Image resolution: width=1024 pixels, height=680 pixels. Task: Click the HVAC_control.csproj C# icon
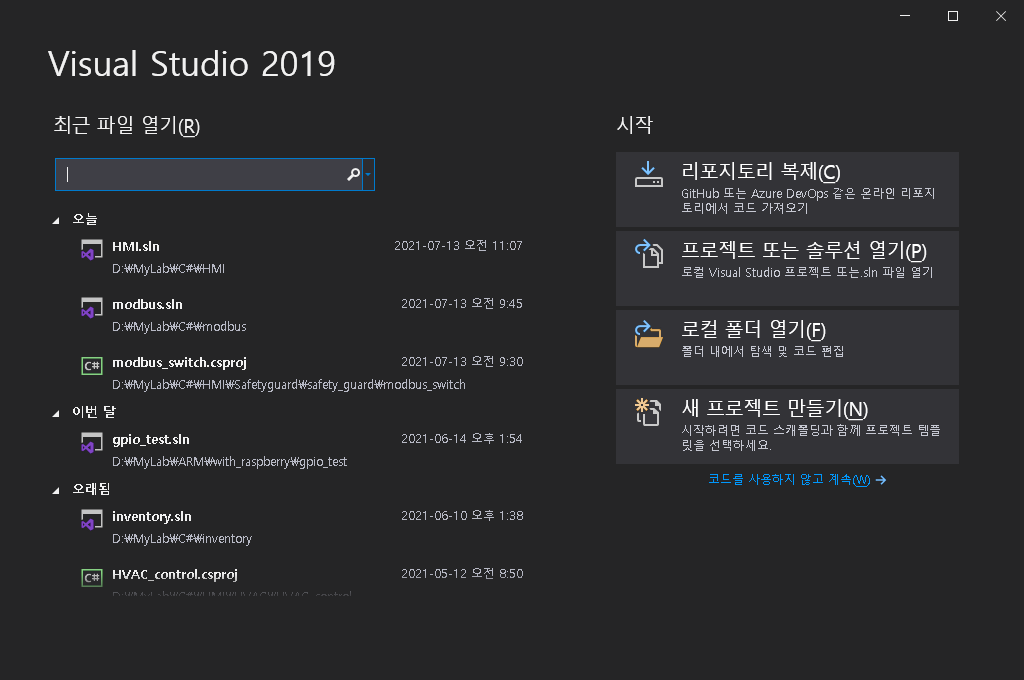91,577
